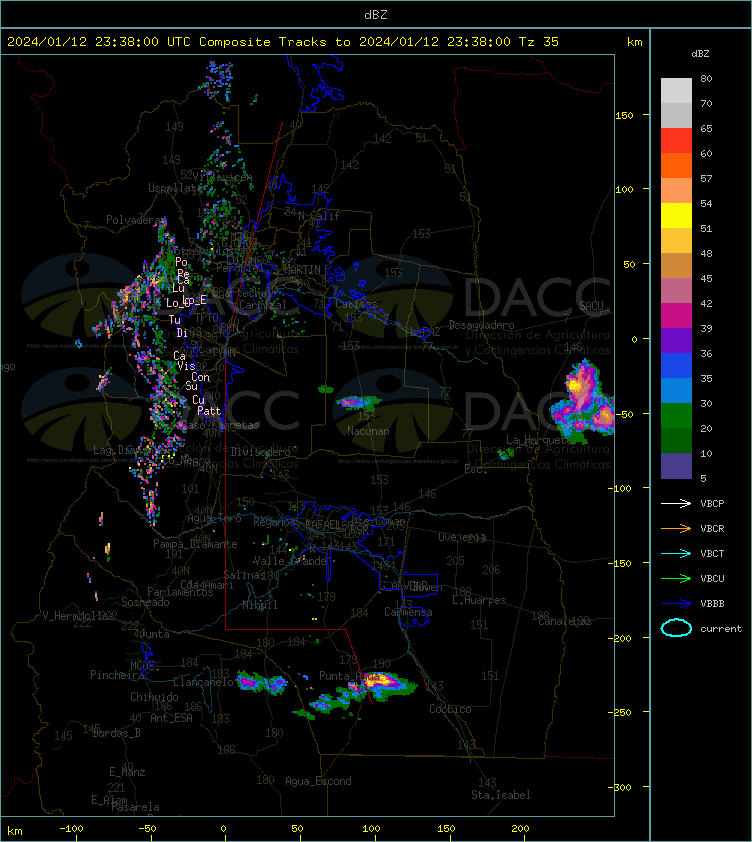Click the 'VBBB' legend label
Screen dimensions: 752x842
[x=712, y=603]
